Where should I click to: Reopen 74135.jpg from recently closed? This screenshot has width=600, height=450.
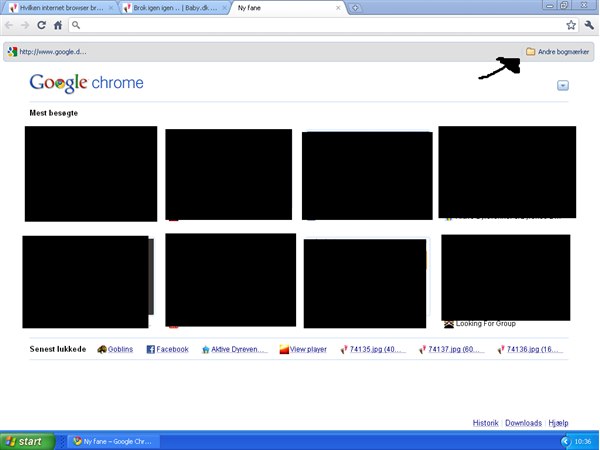(x=373, y=349)
